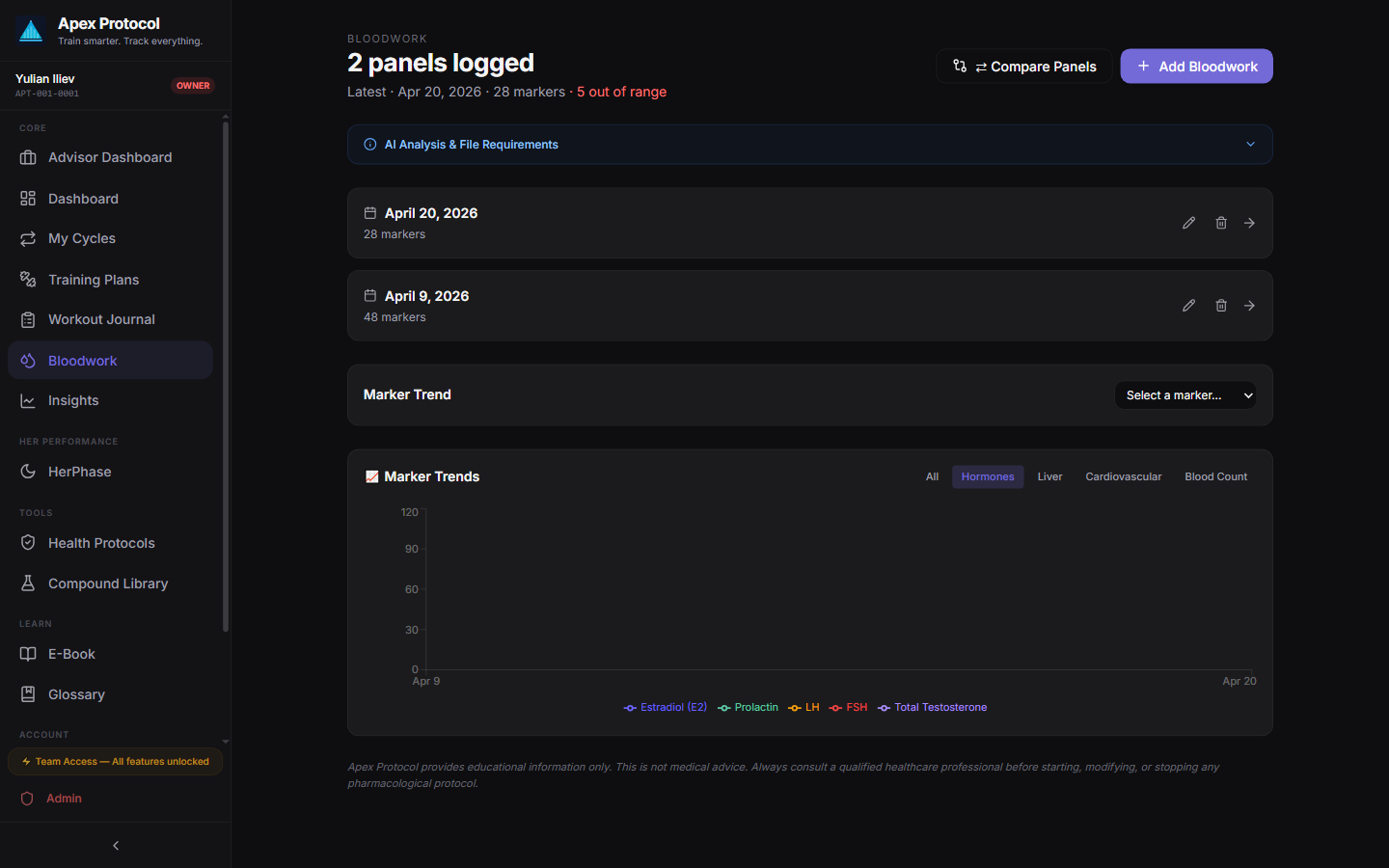Expand the AI Analysis & File Requirements section

810,145
